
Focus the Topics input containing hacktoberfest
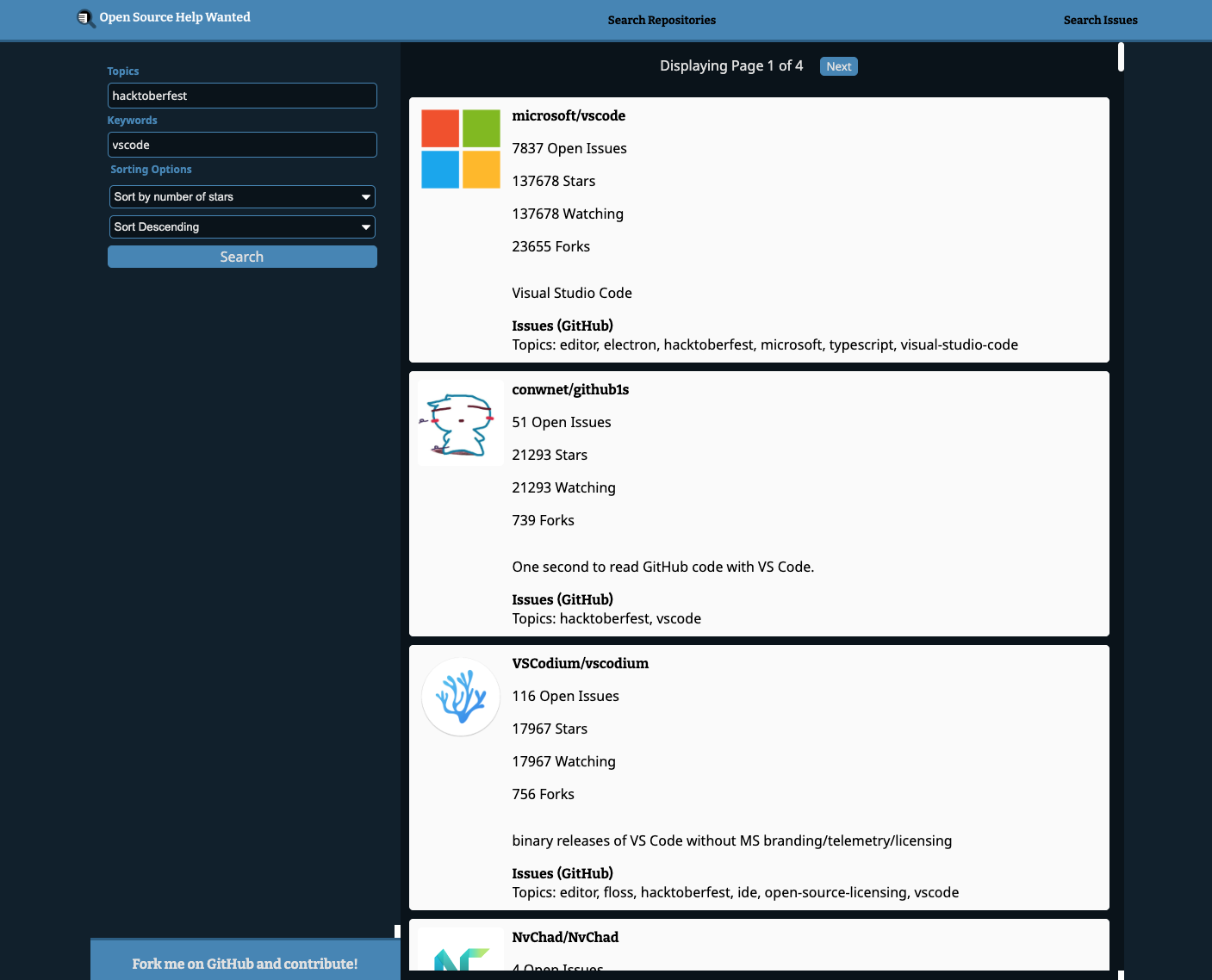[x=242, y=96]
